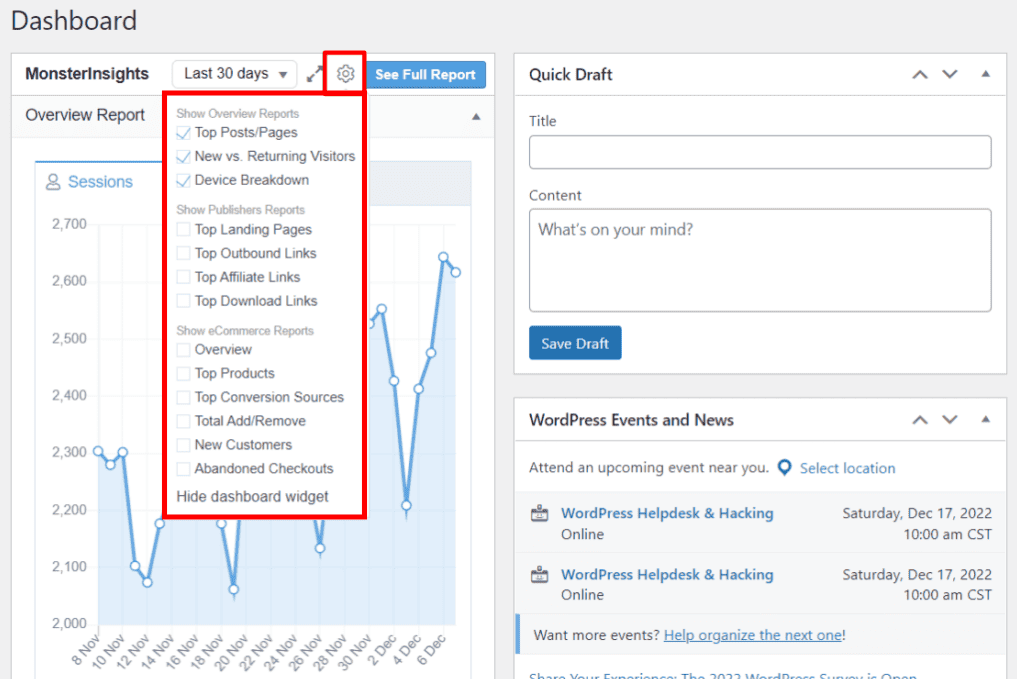Open first WordPress Helpdesk & Hacking link

667,513
